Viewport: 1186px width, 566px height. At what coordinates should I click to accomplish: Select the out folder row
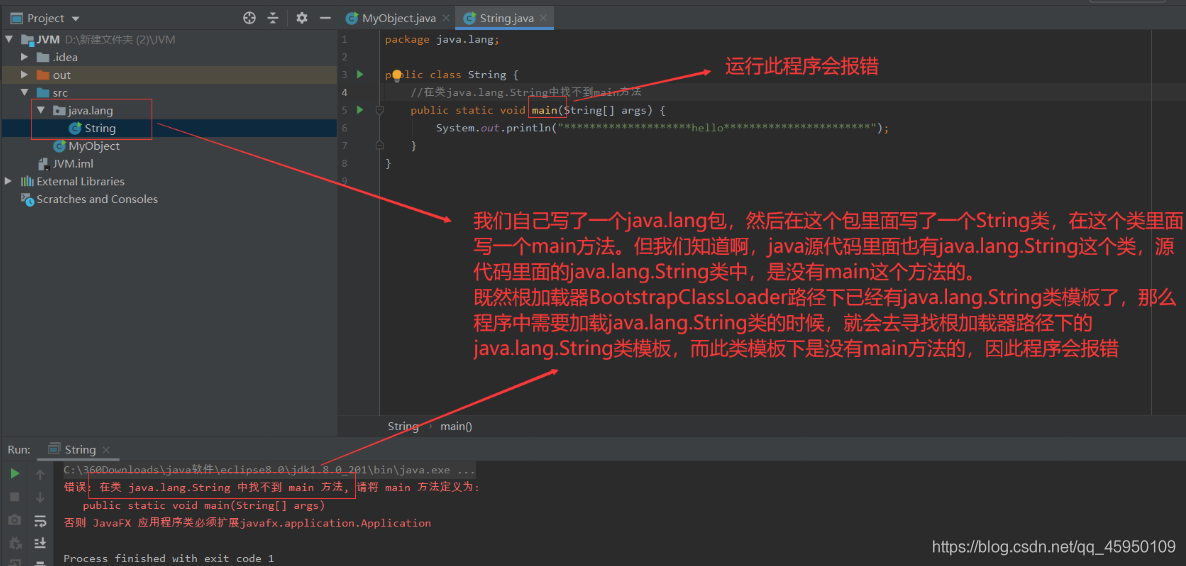coord(169,75)
